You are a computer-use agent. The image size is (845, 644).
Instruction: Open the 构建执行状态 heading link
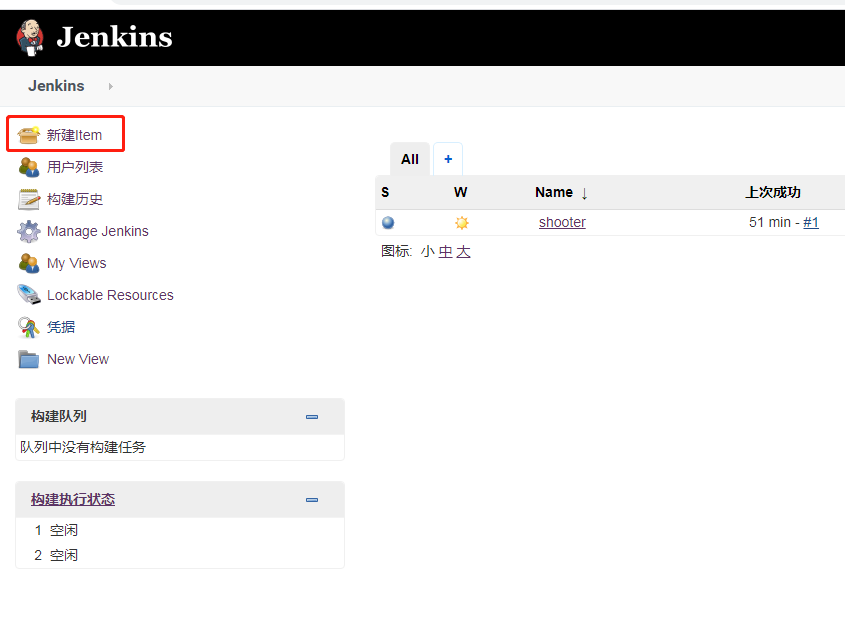[73, 500]
